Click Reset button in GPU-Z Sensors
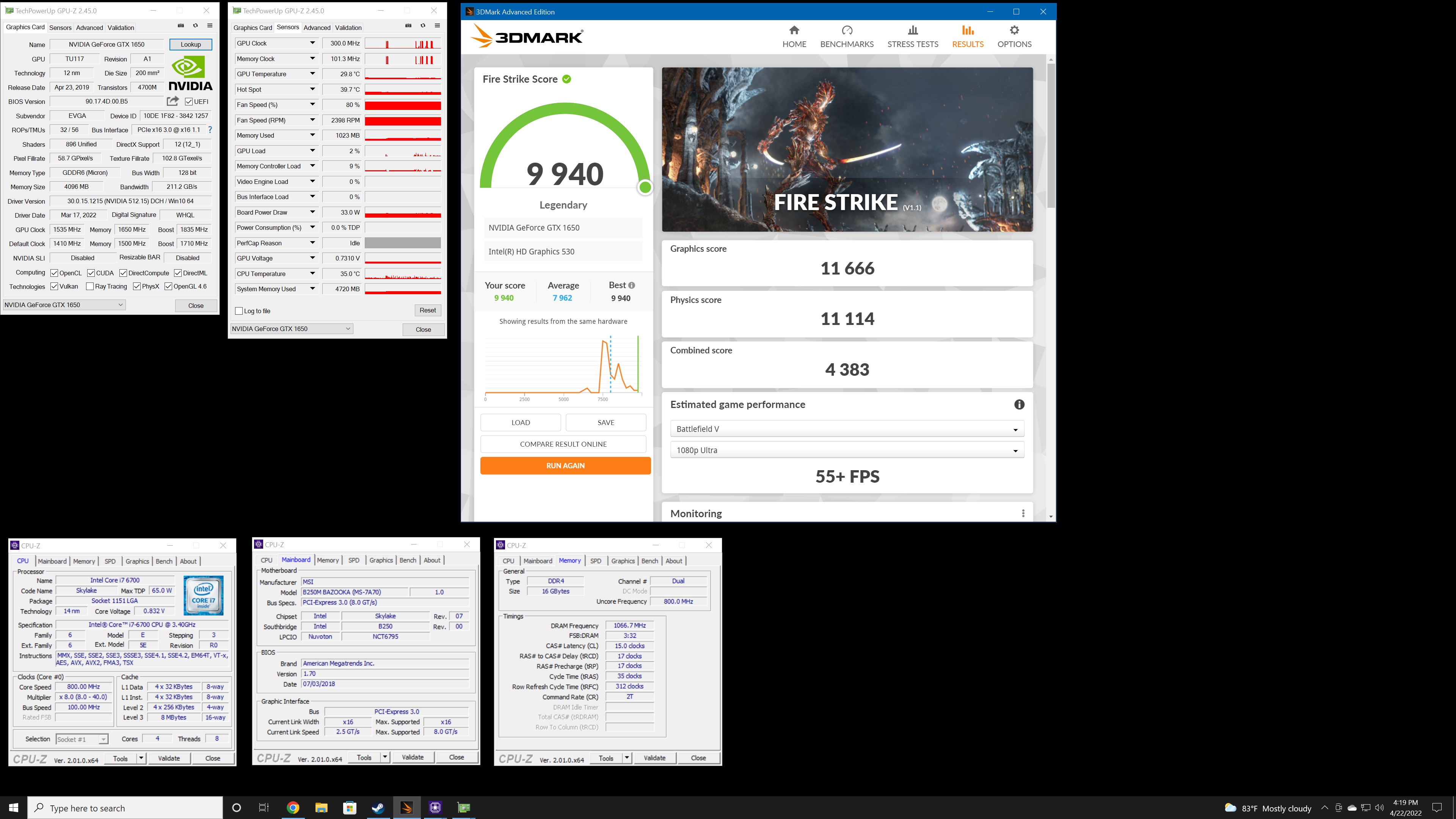The height and width of the screenshot is (819, 1456). tap(427, 310)
